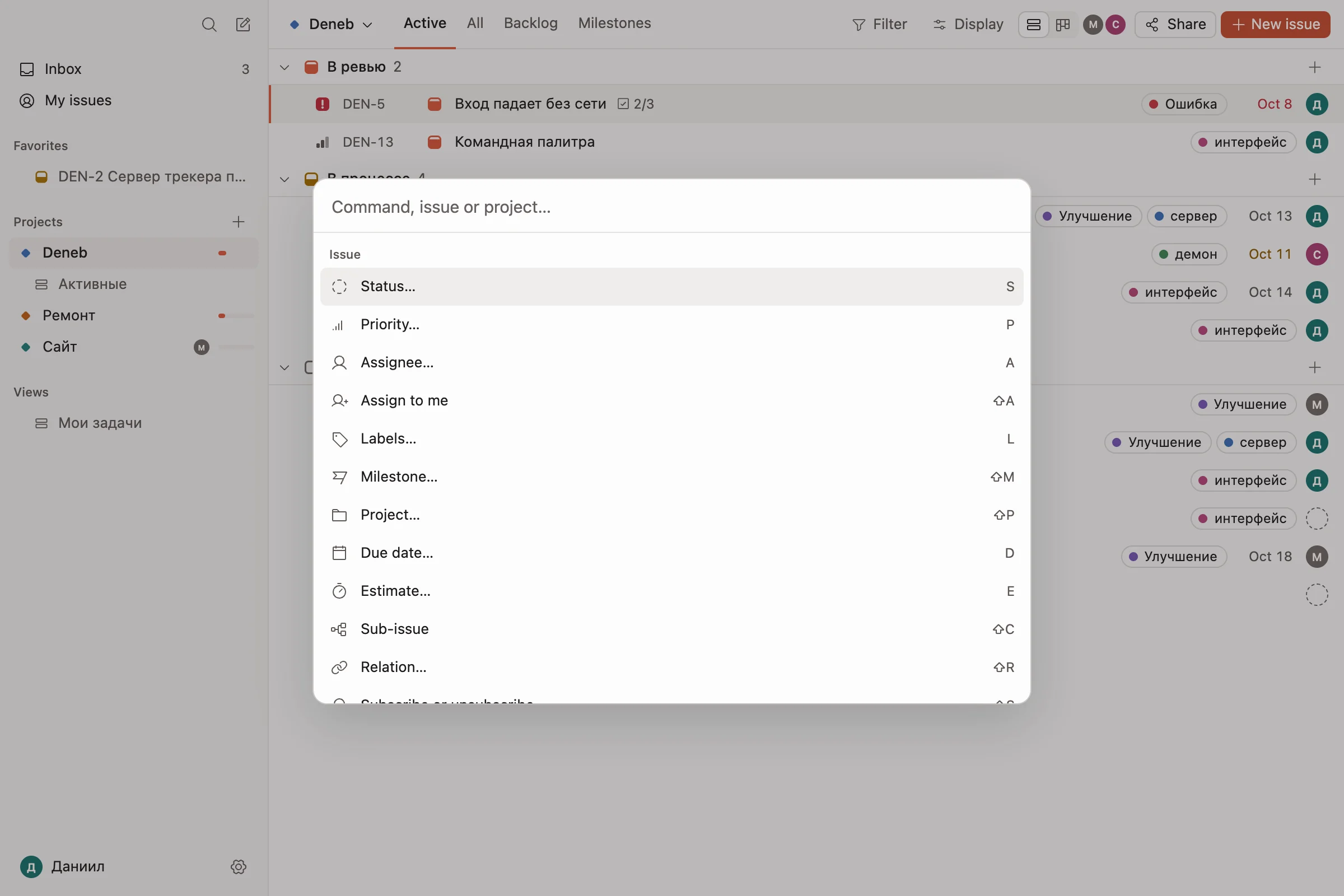Click the Share button
The height and width of the screenshot is (896, 1344).
(1175, 25)
